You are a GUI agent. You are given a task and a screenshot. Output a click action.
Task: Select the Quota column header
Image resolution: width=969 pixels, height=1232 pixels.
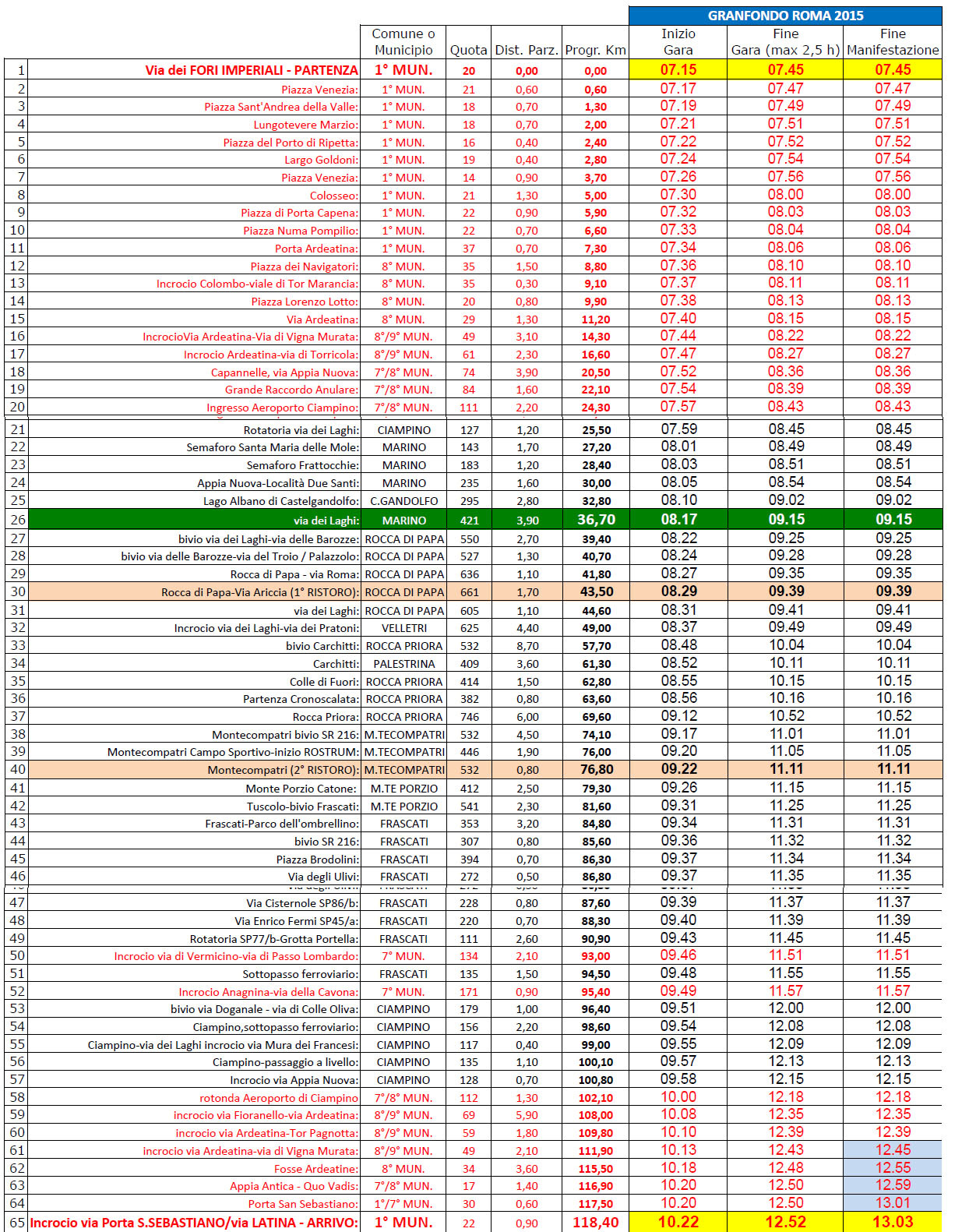click(x=468, y=50)
